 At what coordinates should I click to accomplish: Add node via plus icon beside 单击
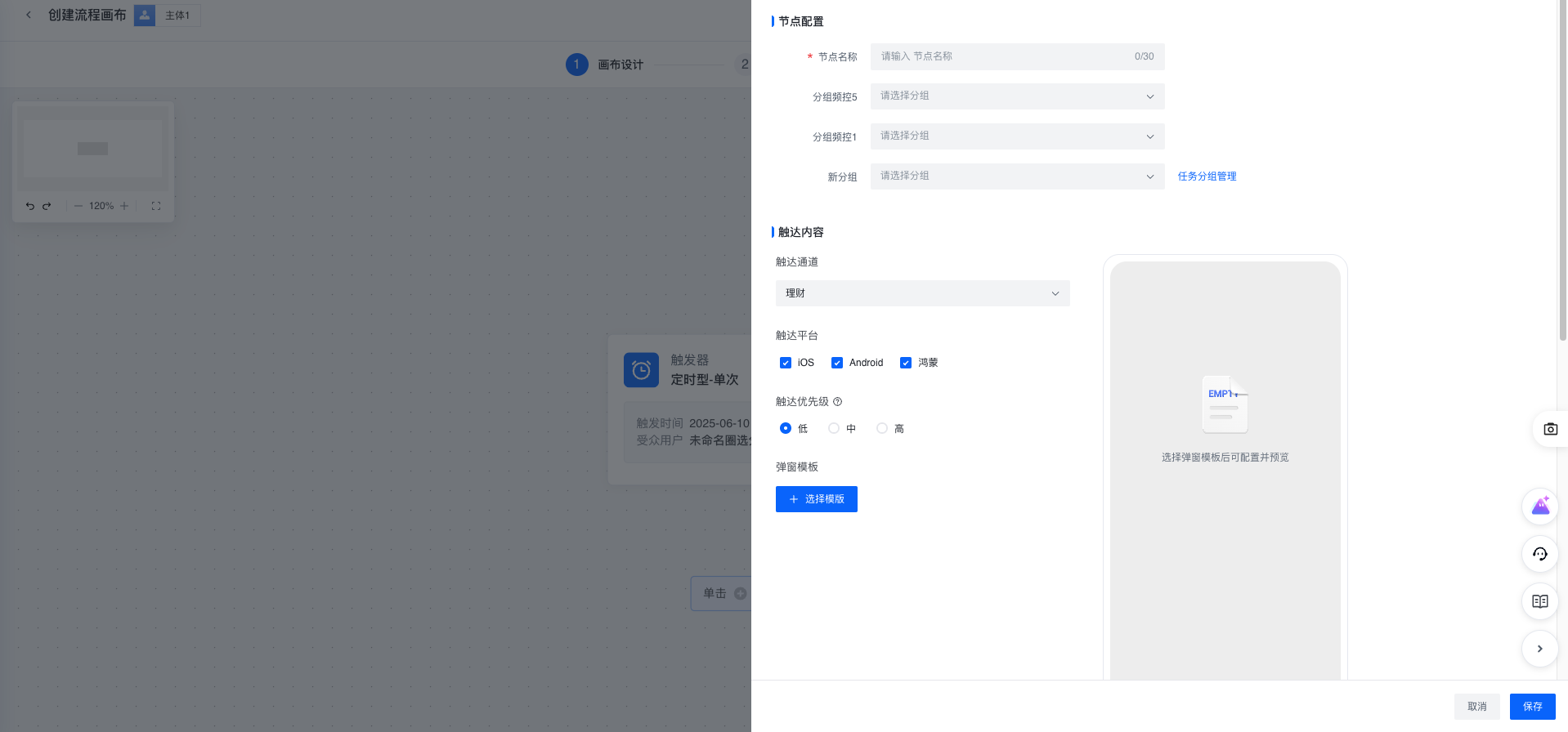coord(740,594)
